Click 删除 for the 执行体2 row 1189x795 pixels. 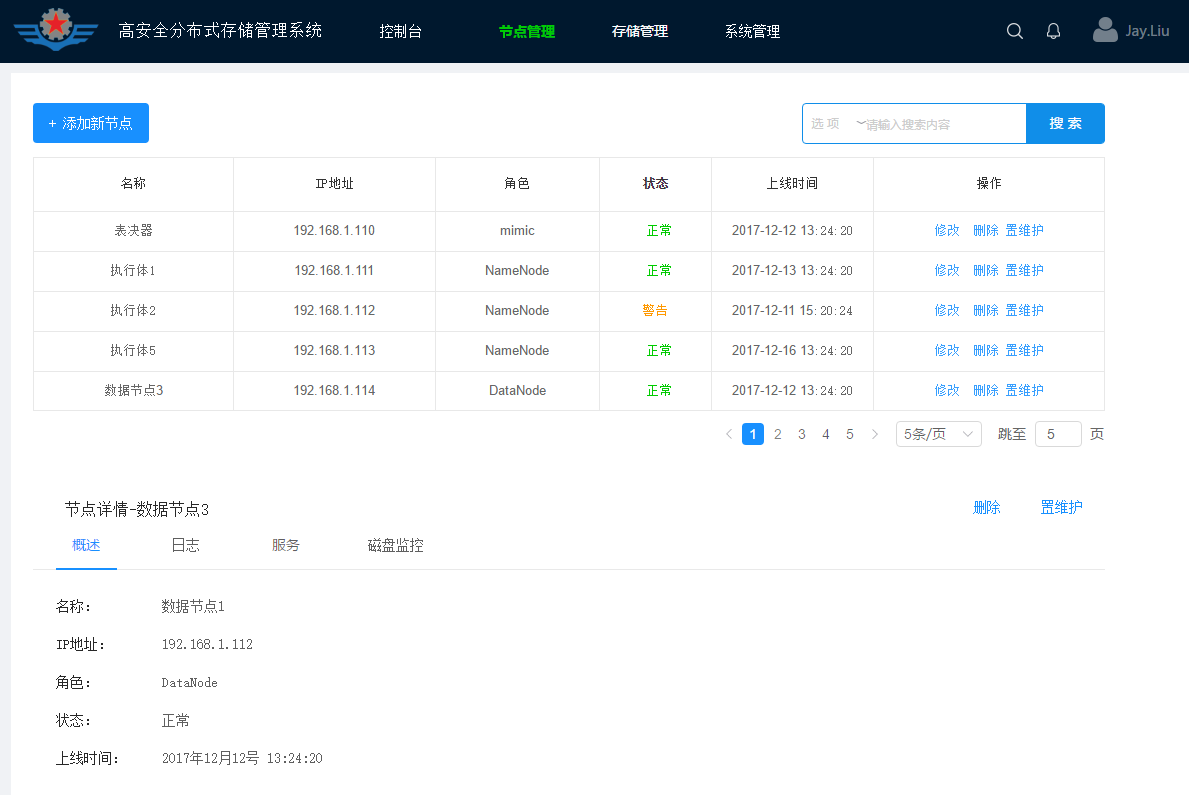point(985,310)
